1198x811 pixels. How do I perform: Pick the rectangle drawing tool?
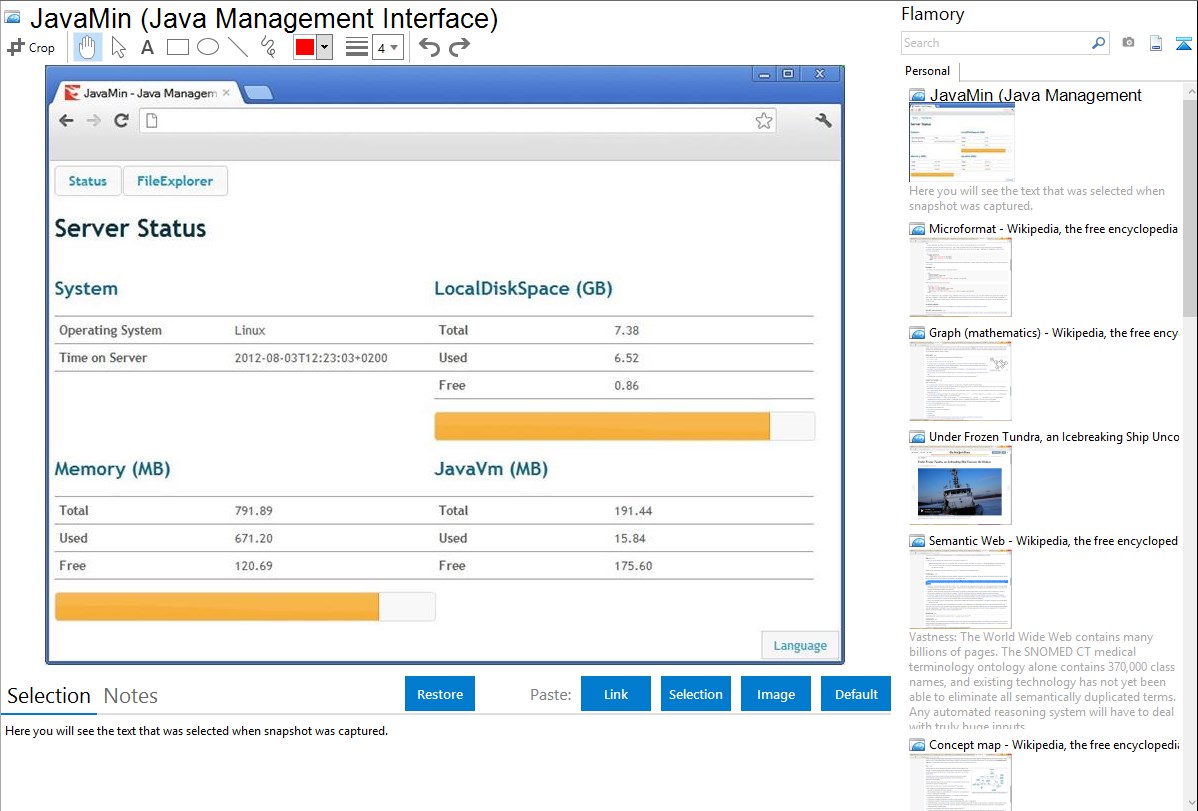click(x=177, y=47)
